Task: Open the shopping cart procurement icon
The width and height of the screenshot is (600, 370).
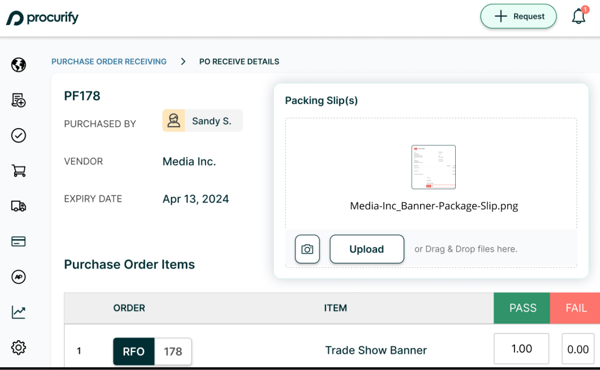Action: pyautogui.click(x=18, y=171)
